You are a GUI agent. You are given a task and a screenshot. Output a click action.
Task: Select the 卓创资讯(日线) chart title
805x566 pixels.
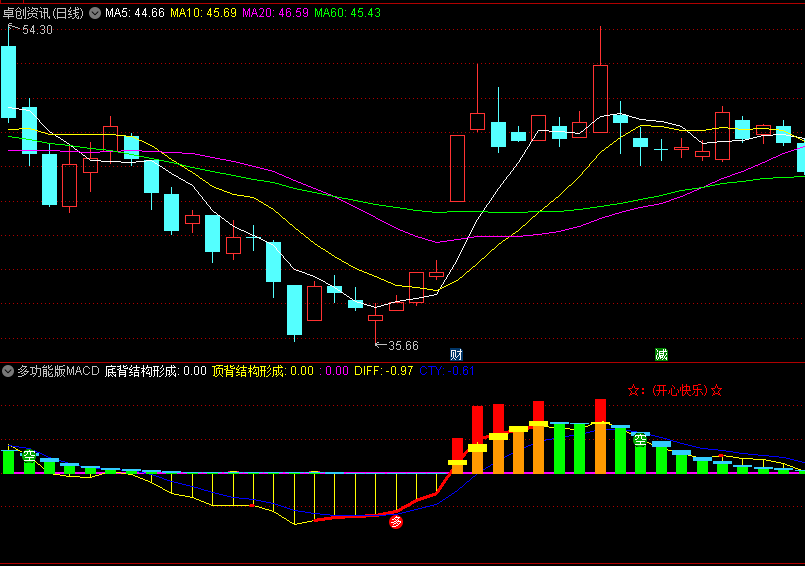coord(43,13)
